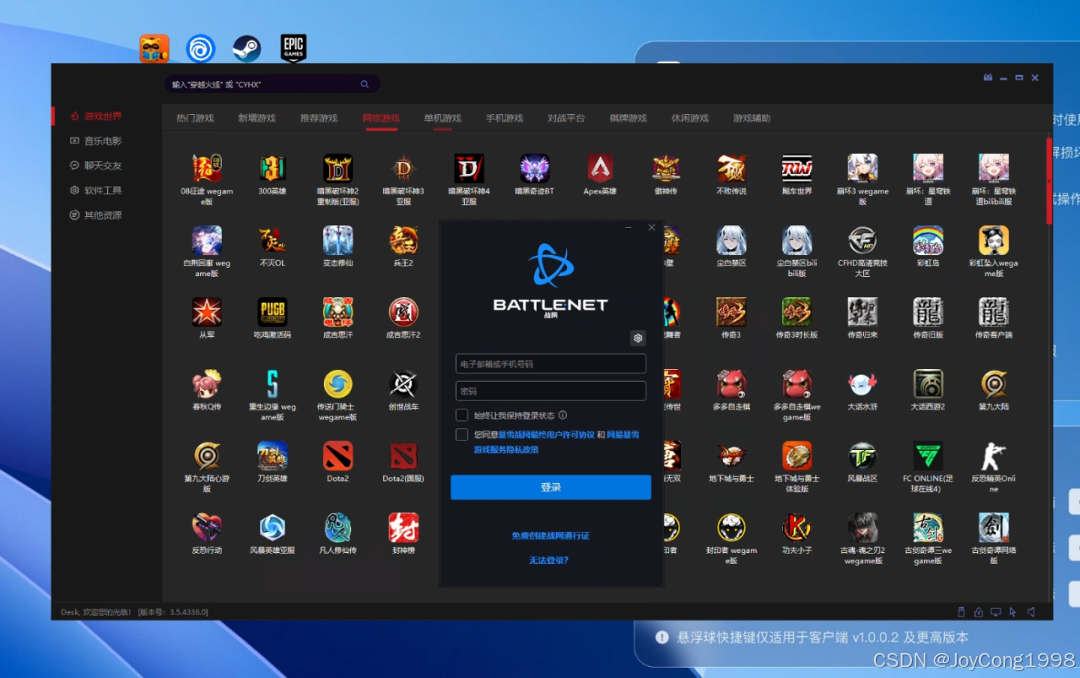Tick the user agreement consent checkbox
The width and height of the screenshot is (1080, 678).
click(461, 435)
